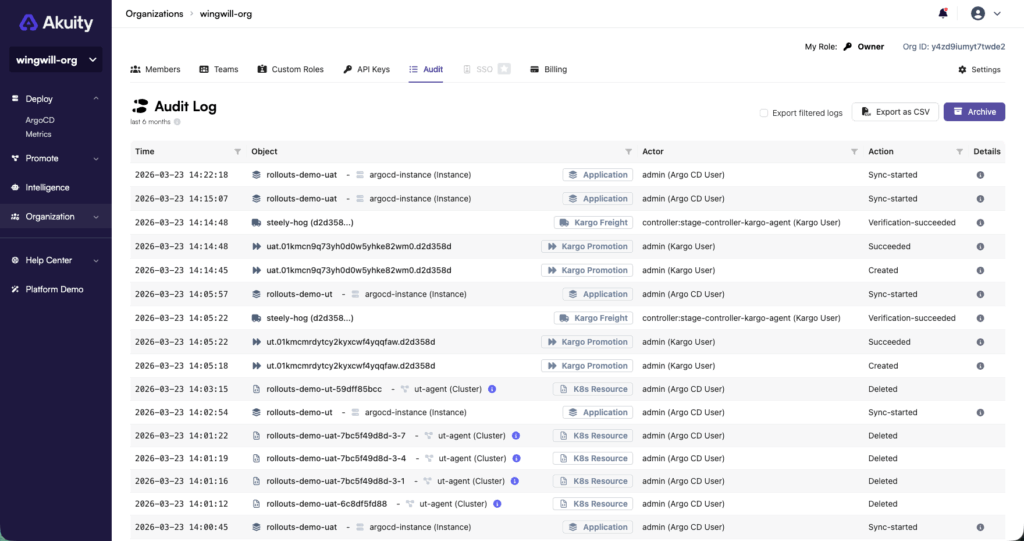1024x541 pixels.
Task: Click info icon next to rollouts-demo-ut-59dff85bcc
Action: (x=492, y=389)
